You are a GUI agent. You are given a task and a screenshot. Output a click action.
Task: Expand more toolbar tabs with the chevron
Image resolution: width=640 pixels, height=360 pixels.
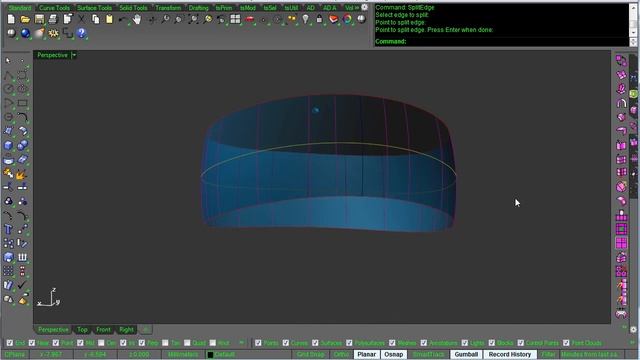point(357,7)
